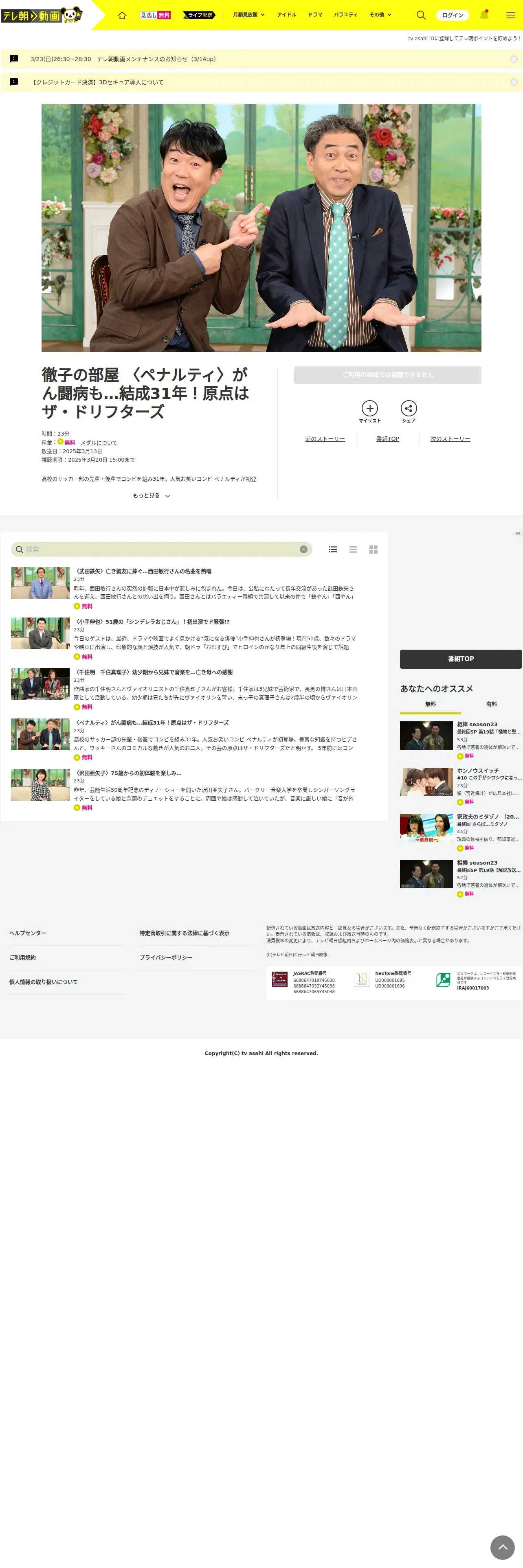Click the テレ朝動画 logo
The height and width of the screenshot is (1568, 523).
[x=42, y=15]
